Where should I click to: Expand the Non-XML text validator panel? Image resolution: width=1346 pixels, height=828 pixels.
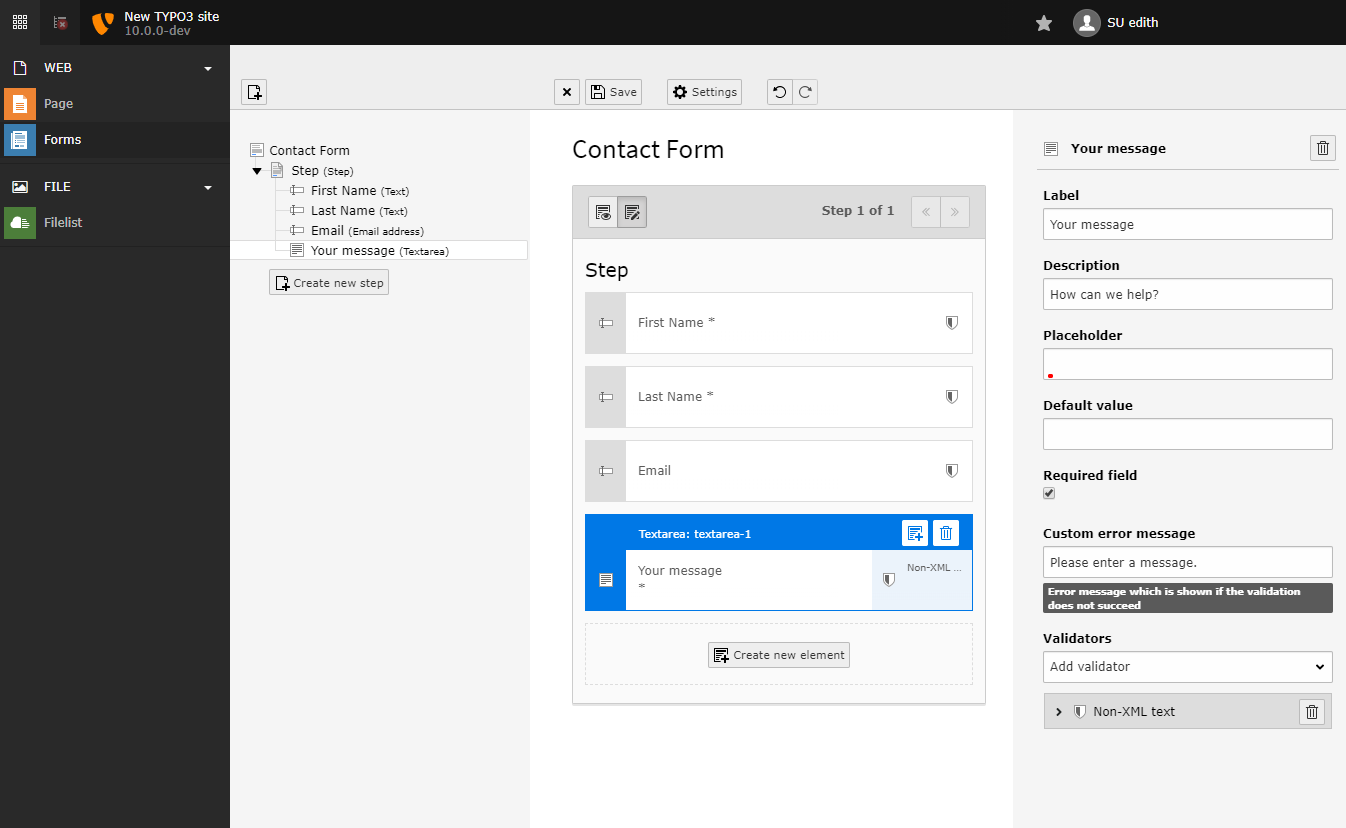coord(1059,711)
